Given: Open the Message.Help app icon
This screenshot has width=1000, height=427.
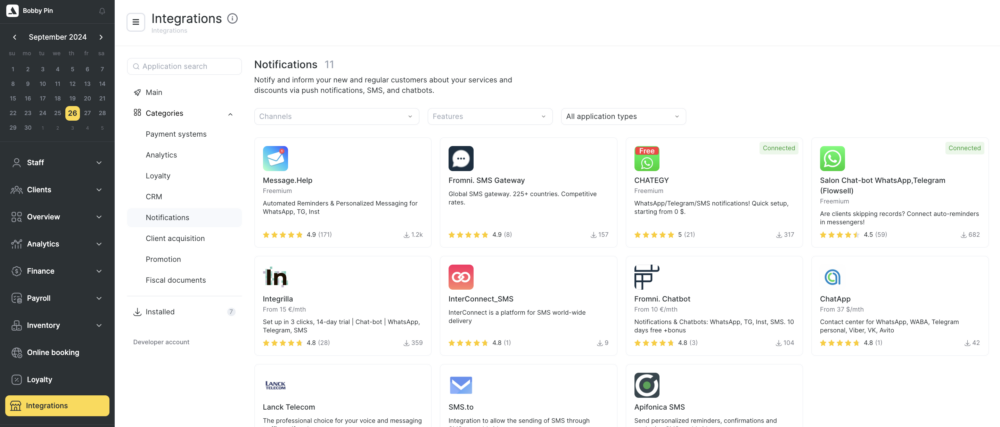Looking at the screenshot, I should click(x=276, y=159).
